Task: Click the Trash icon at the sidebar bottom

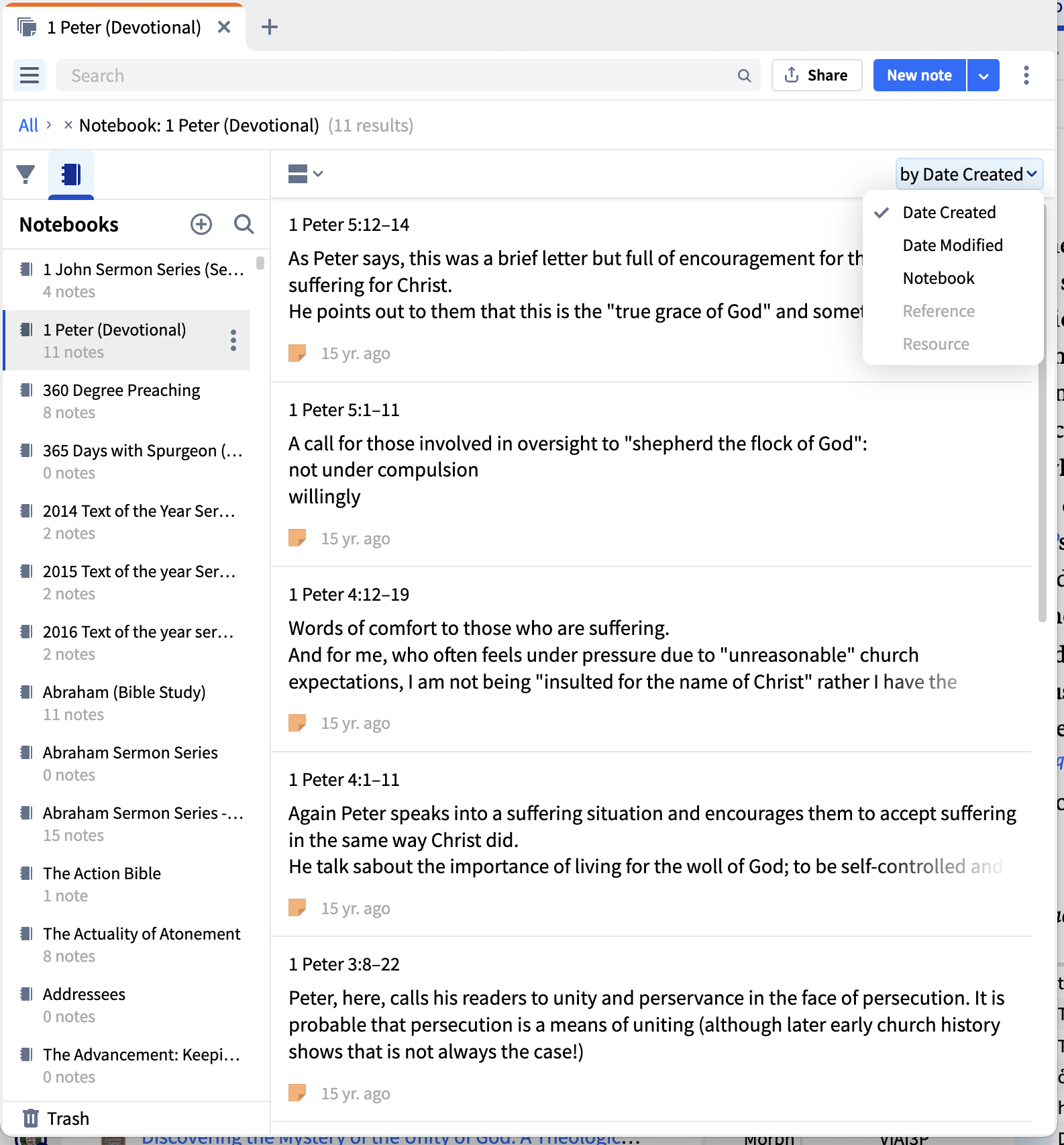Action: [31, 1118]
